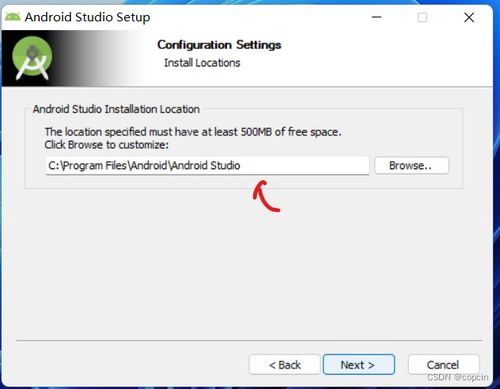Image resolution: width=500 pixels, height=389 pixels.
Task: Cancel the Android Studio installation
Action: pos(444,364)
